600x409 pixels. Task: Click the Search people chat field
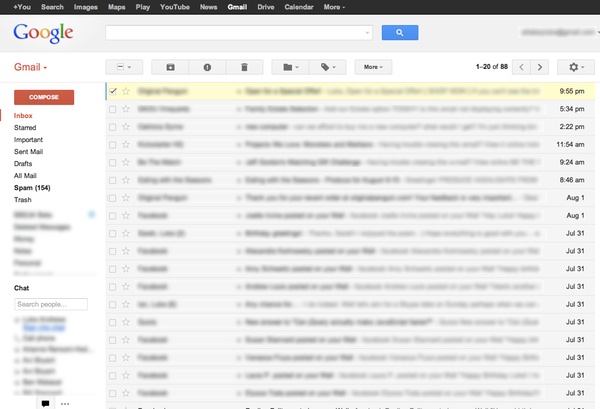(51, 304)
